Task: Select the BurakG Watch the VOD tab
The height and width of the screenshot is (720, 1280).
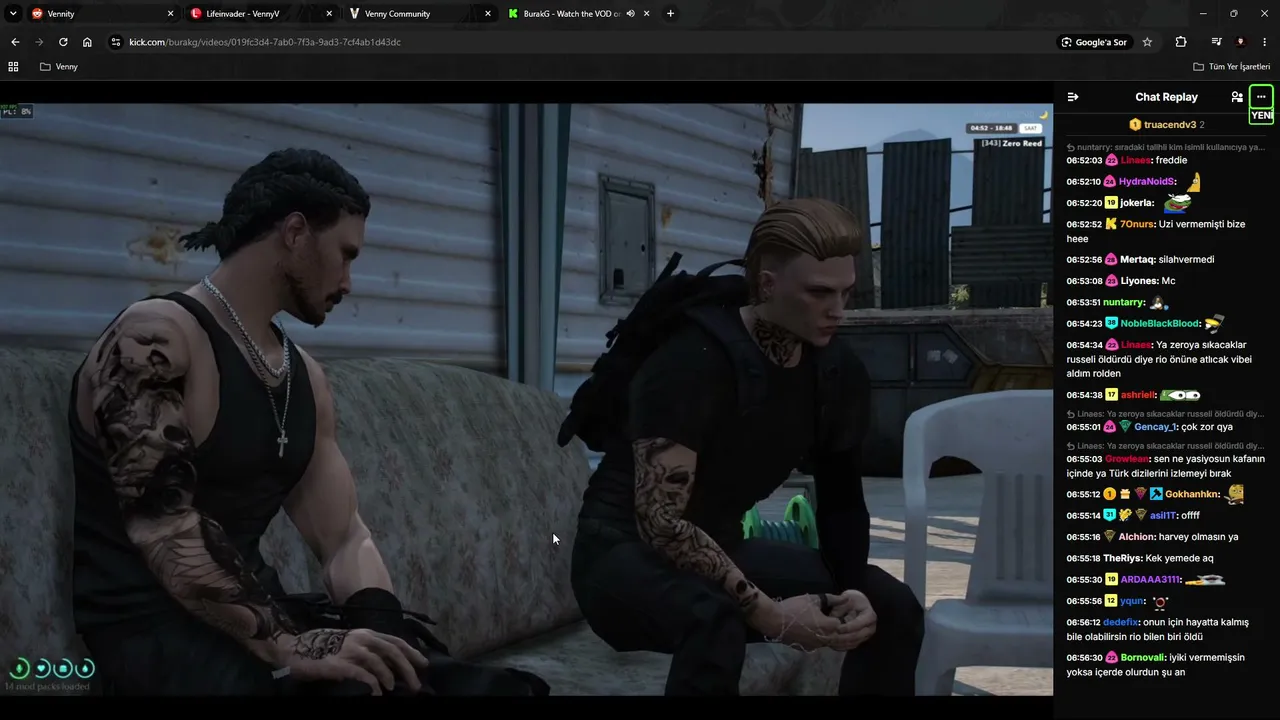Action: [580, 14]
